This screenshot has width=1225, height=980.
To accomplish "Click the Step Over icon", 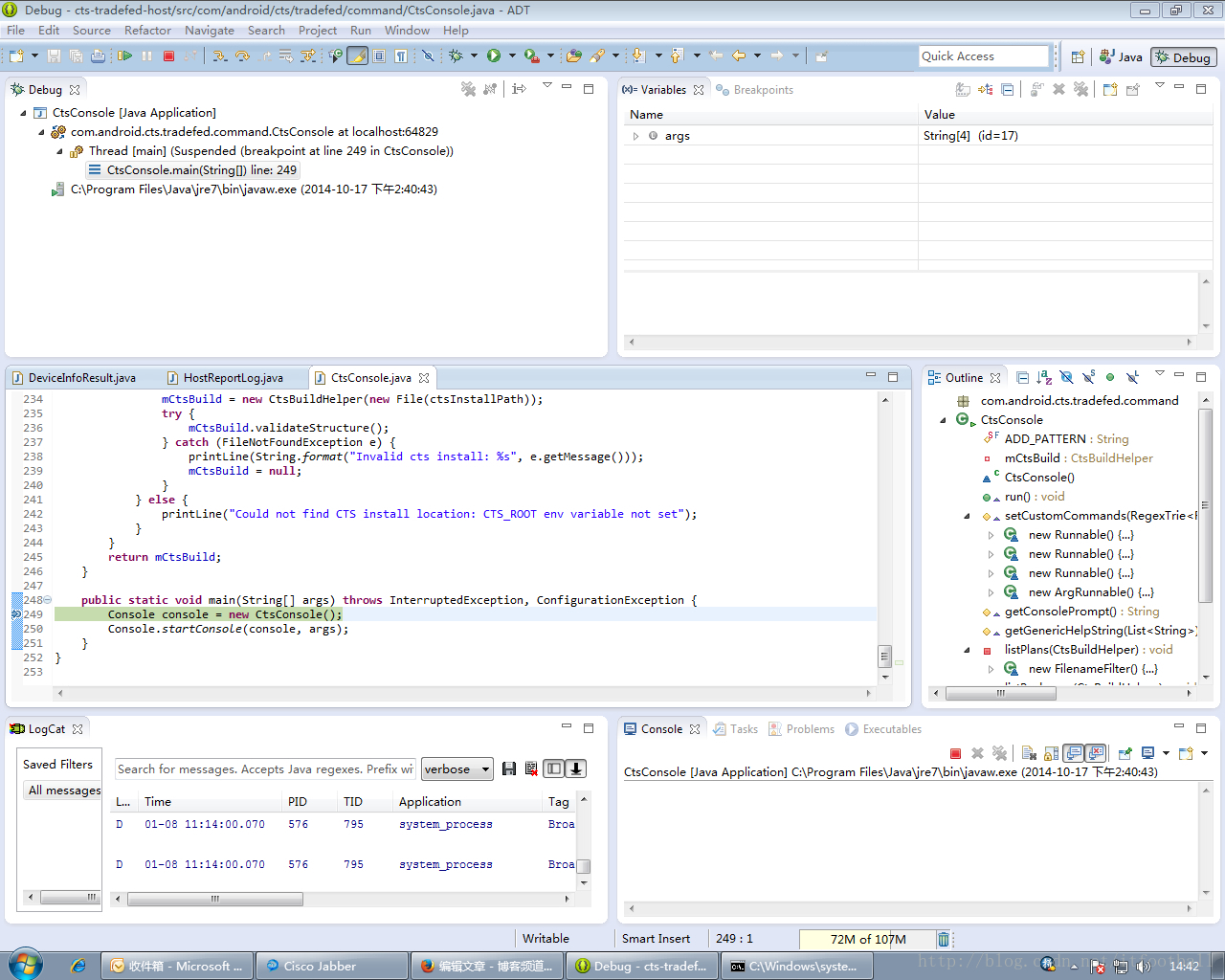I will (242, 56).
